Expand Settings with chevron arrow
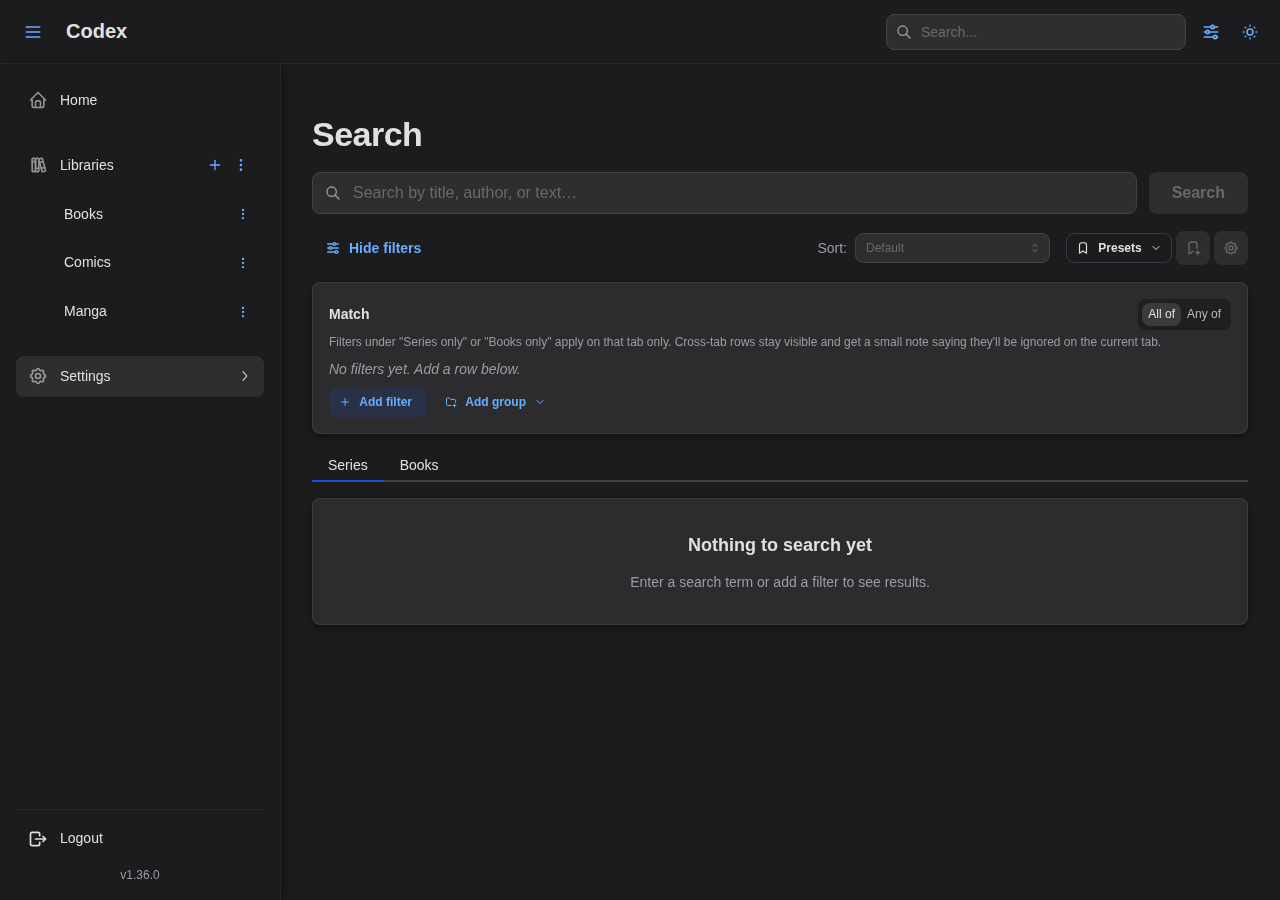This screenshot has height=900, width=1280. click(x=244, y=376)
